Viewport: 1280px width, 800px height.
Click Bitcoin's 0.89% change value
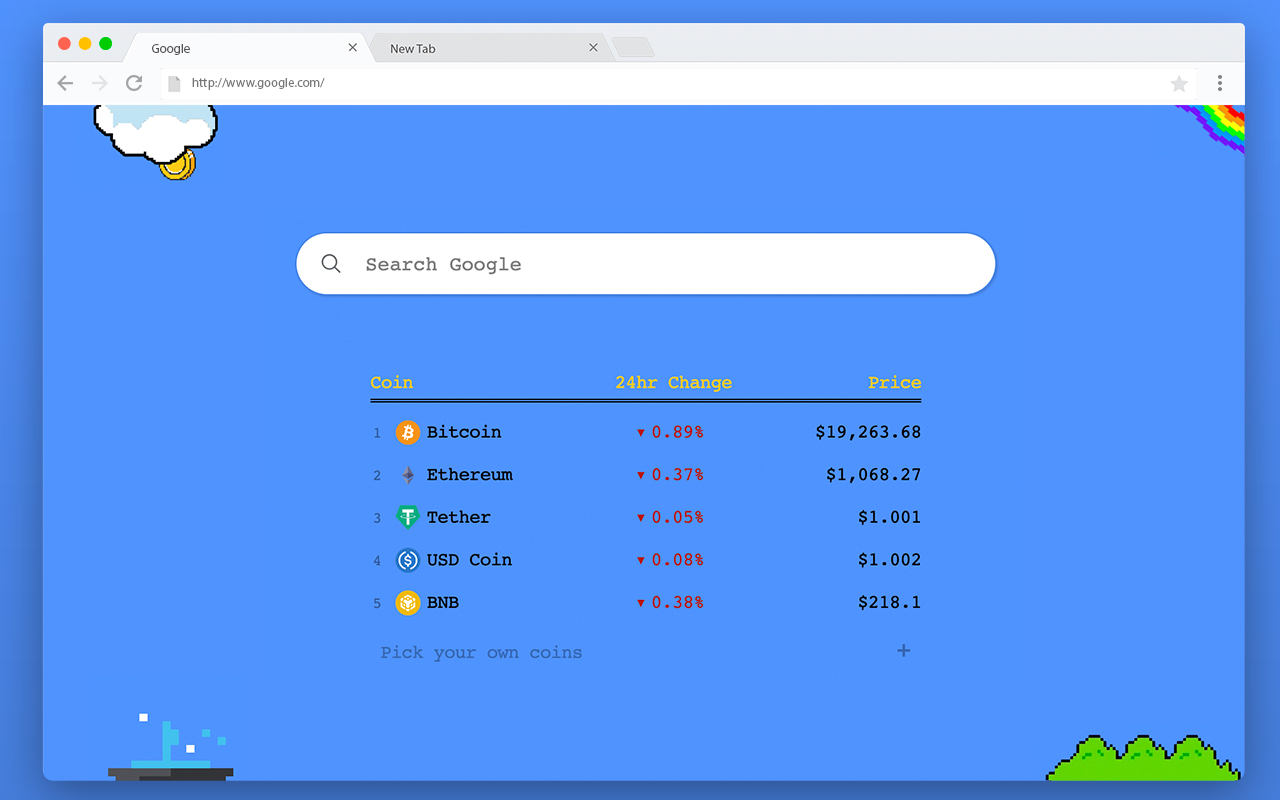[678, 432]
